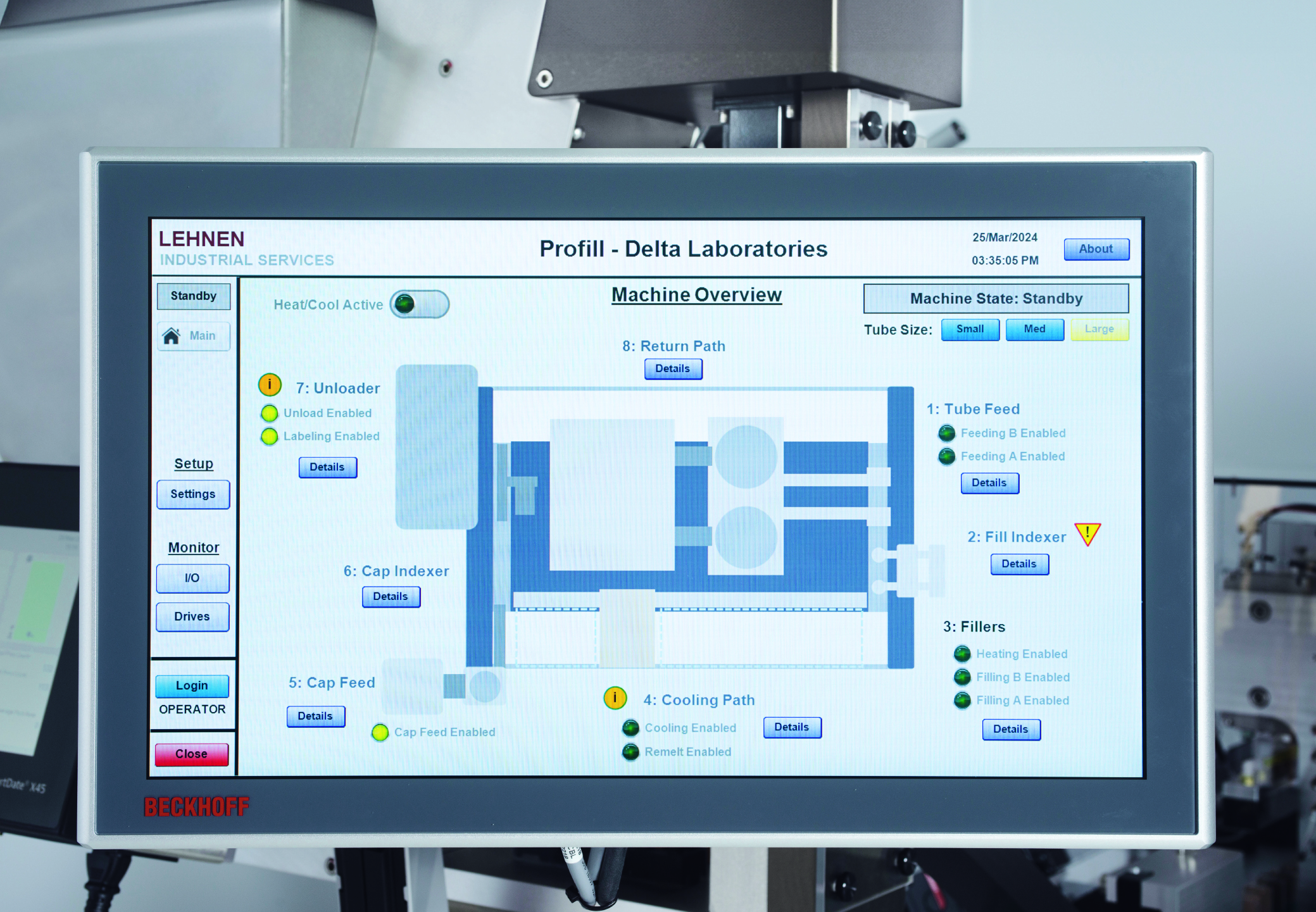The width and height of the screenshot is (1316, 912).
Task: Select Med tube size
Action: pyautogui.click(x=1035, y=329)
